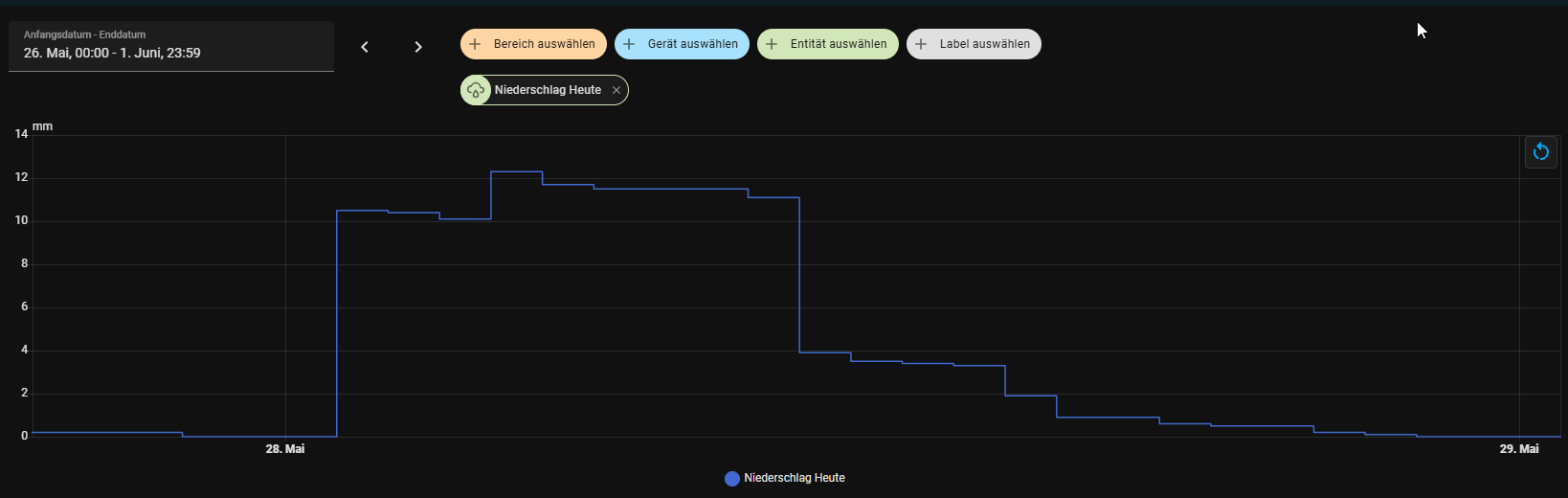Open the Anfangsdatum - Enddatum date picker

[x=171, y=46]
